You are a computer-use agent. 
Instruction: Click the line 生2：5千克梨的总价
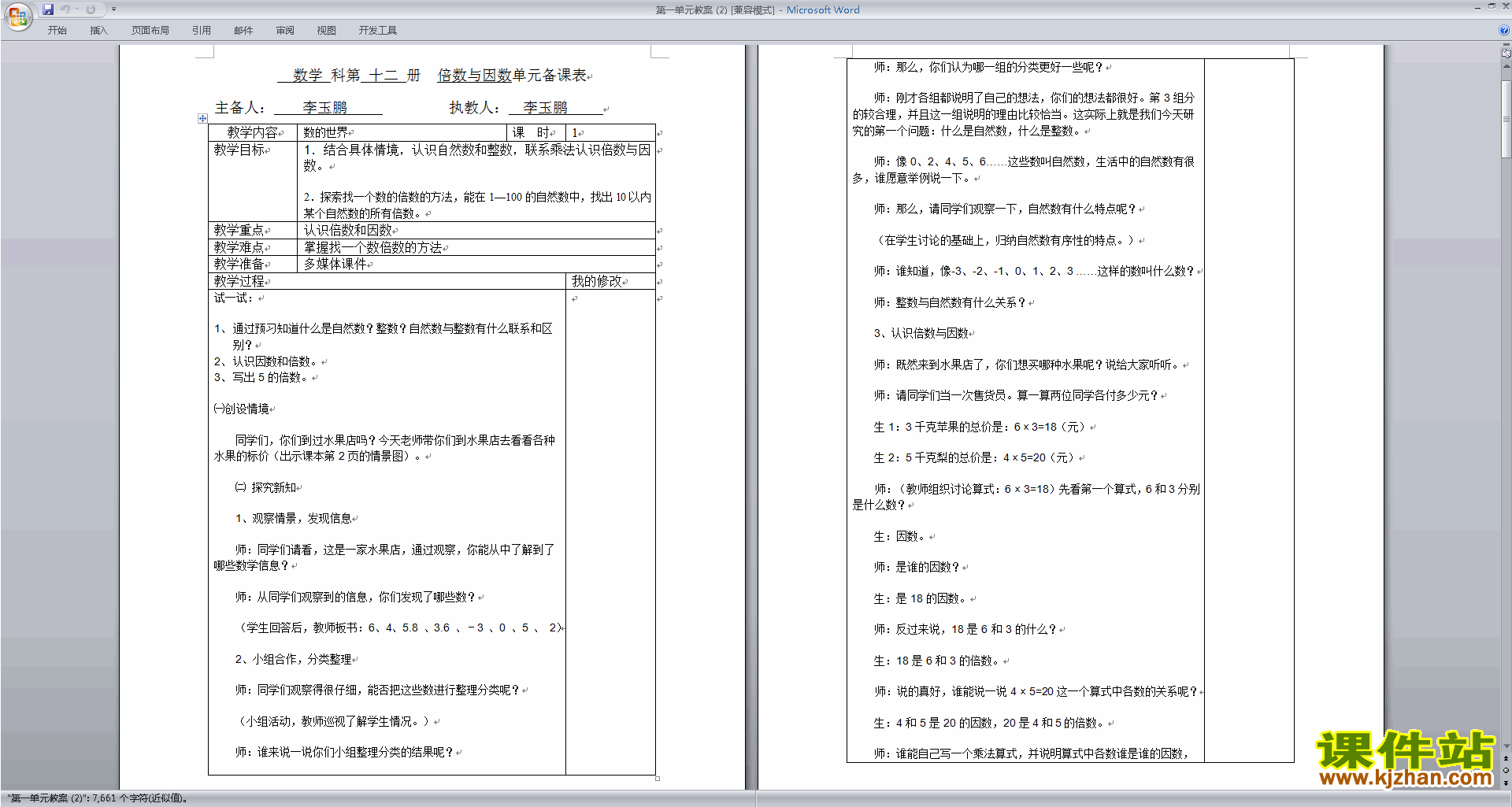pyautogui.click(x=976, y=457)
